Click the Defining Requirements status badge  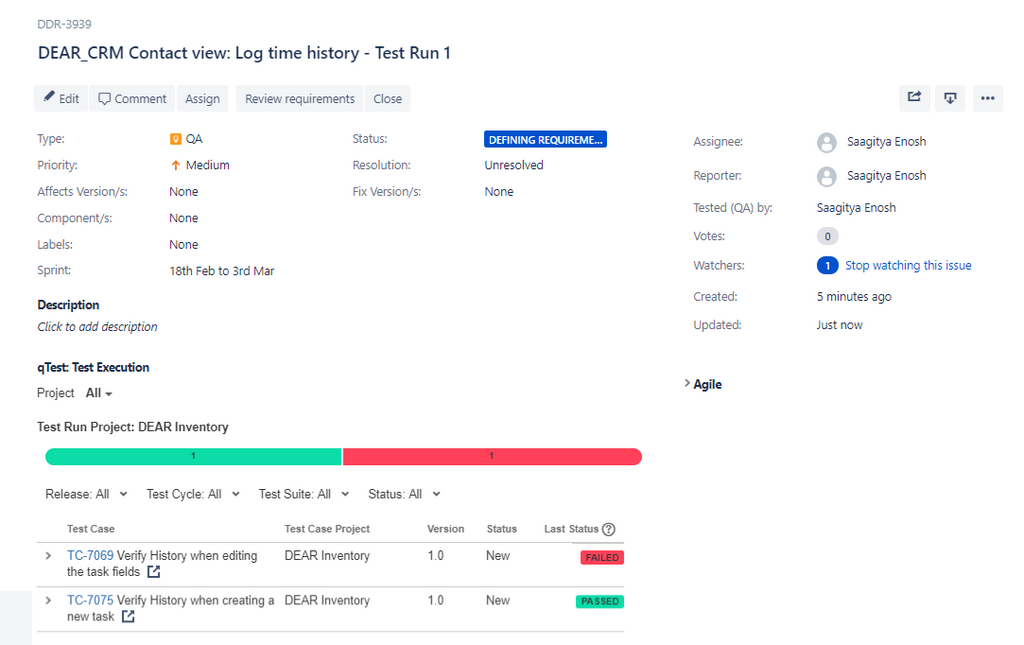click(x=545, y=140)
